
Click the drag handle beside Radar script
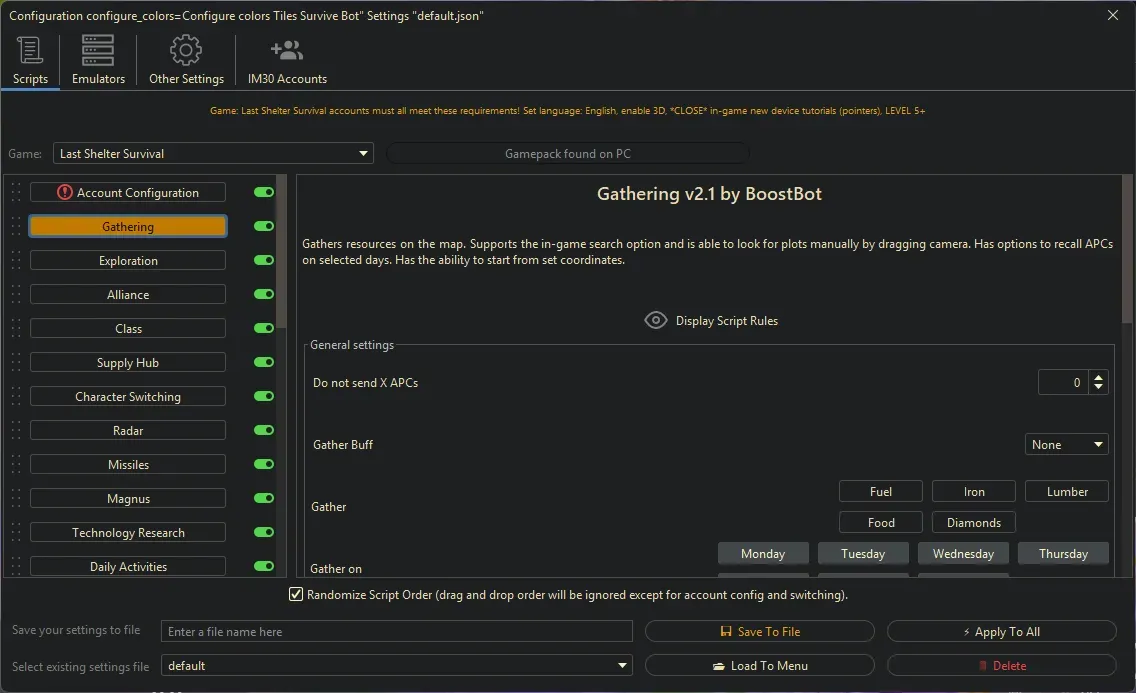(x=16, y=431)
